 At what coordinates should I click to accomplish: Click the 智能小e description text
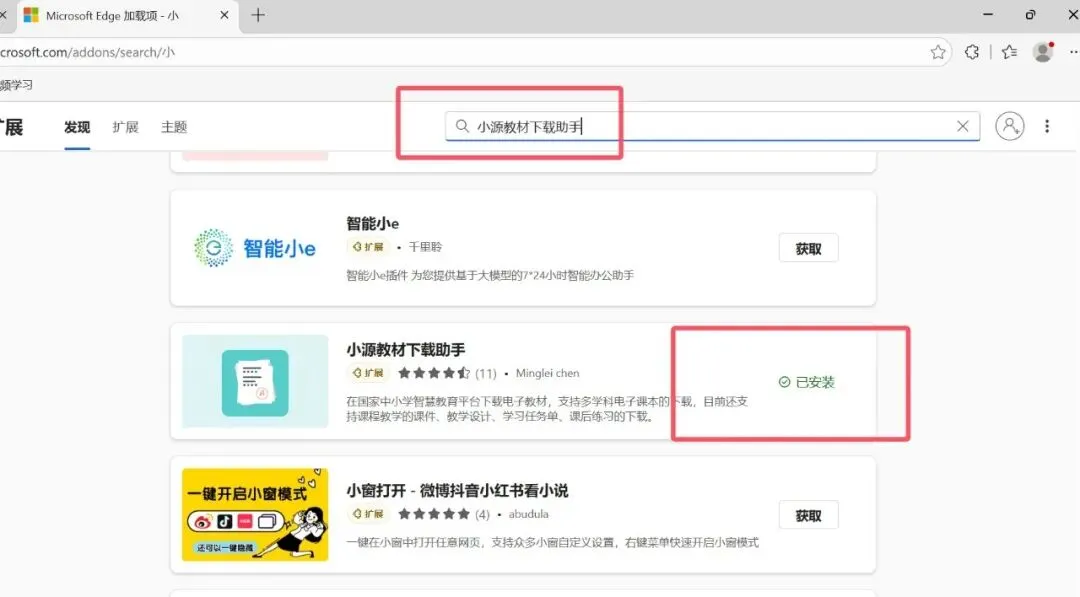point(490,275)
